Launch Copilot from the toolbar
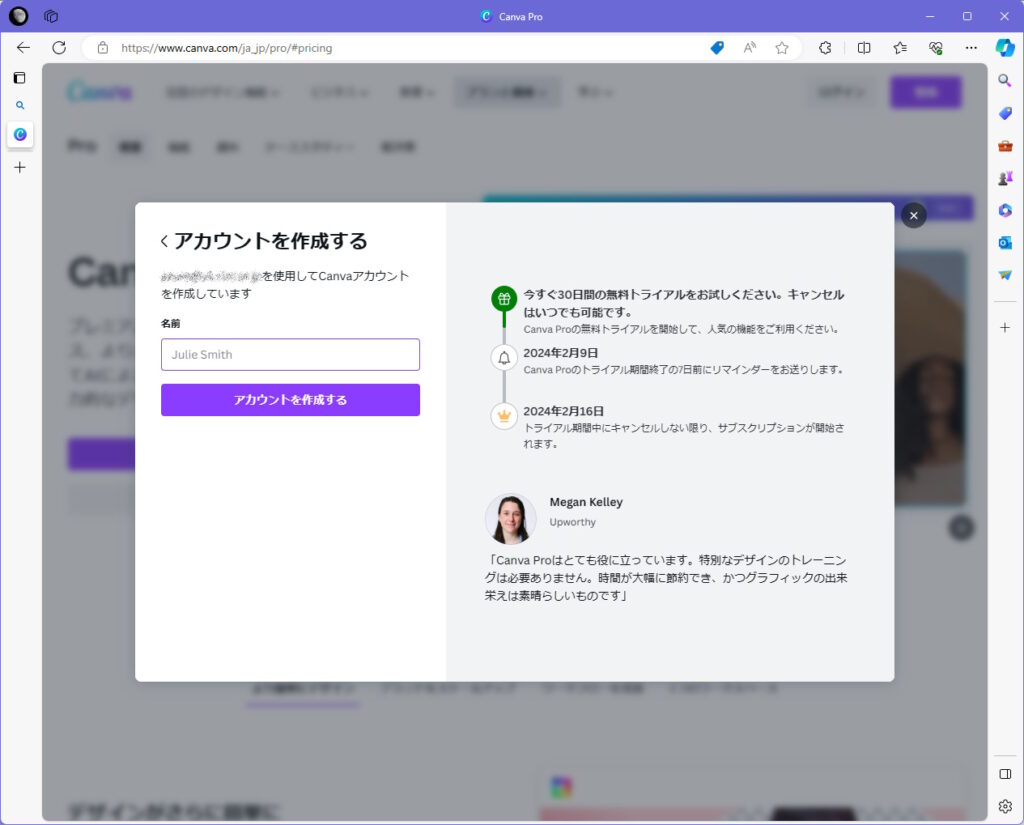 click(1005, 48)
